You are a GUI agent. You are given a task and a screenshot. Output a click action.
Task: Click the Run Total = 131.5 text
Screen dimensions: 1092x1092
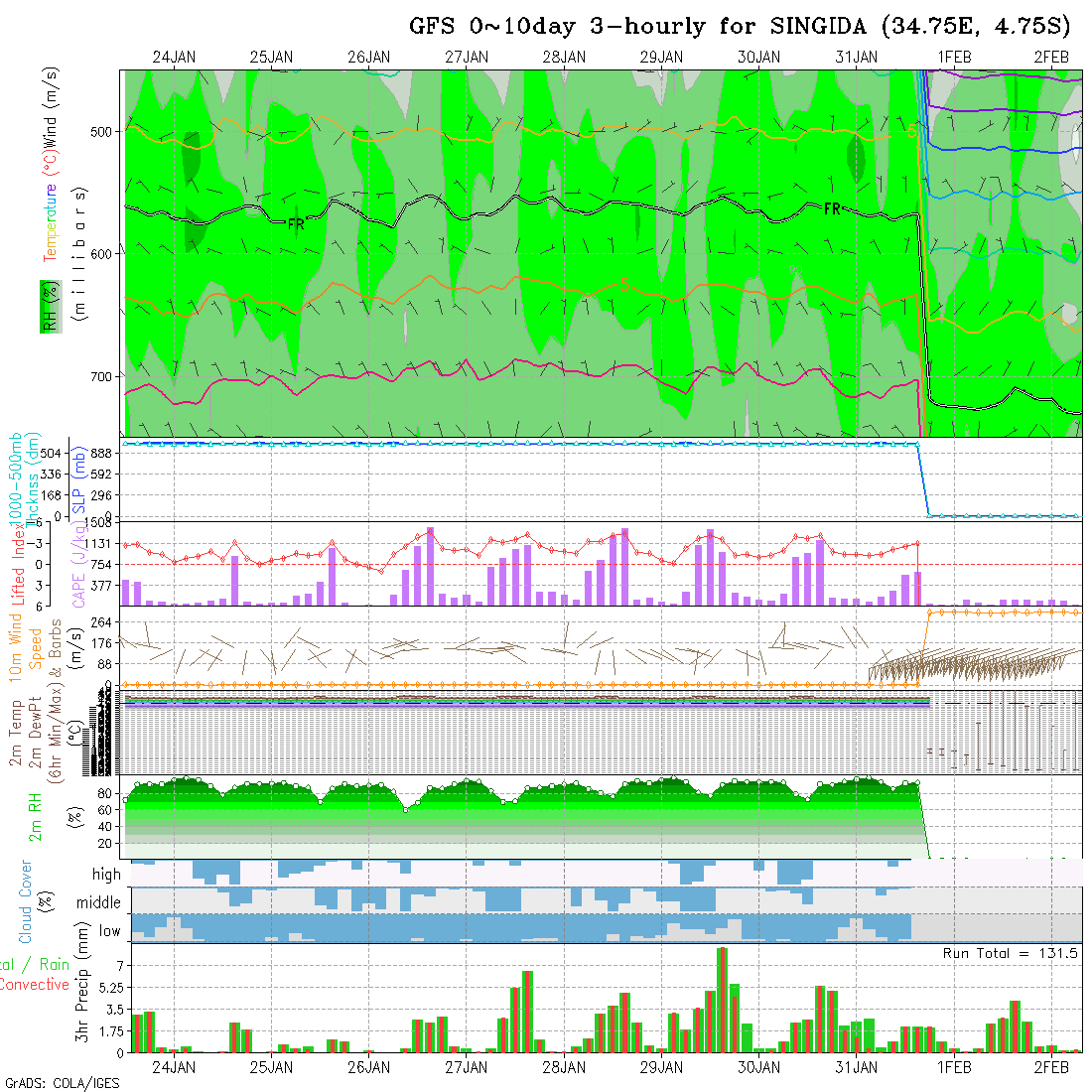point(1010,953)
